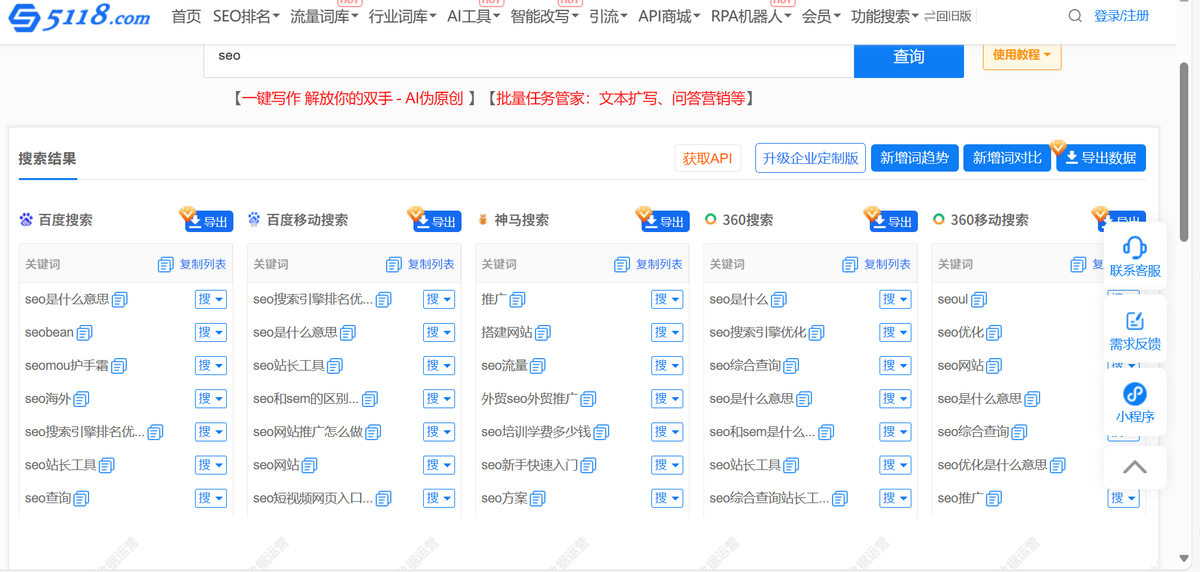The width and height of the screenshot is (1200, 572).
Task: Copy keyword 'seo查询' in Baidu search column
Action: (82, 498)
